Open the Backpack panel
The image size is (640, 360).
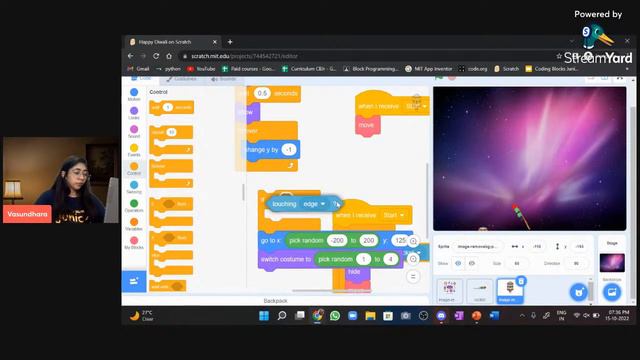275,301
